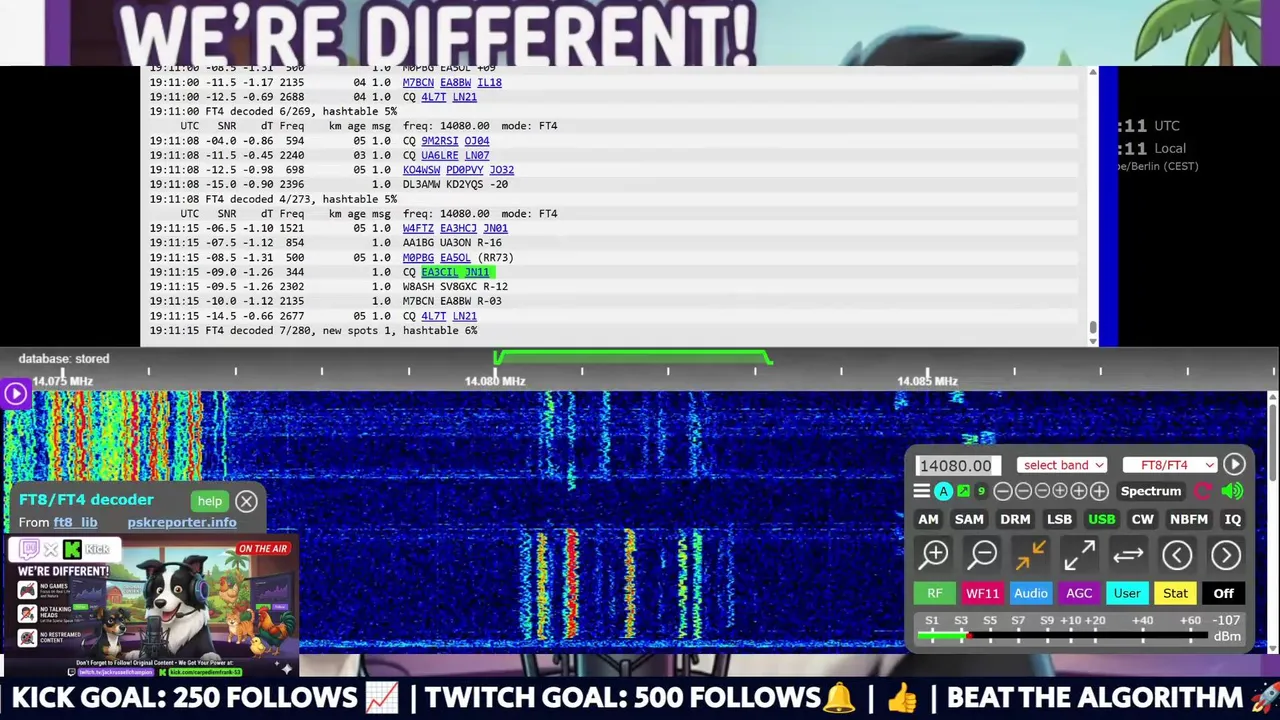Click the rightmost and largest plus frequency step circle
Screen dimensions: 1280x720
click(1099, 491)
